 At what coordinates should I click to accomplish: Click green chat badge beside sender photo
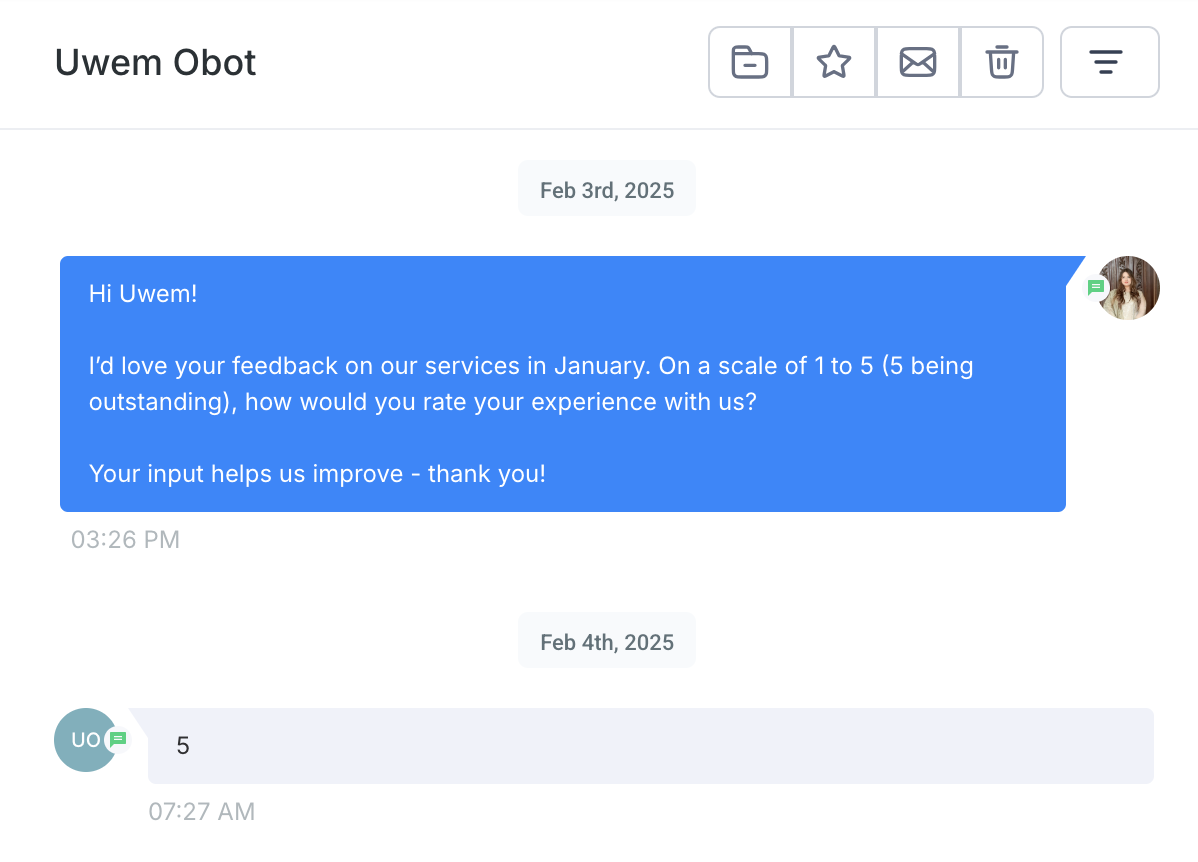point(1096,288)
